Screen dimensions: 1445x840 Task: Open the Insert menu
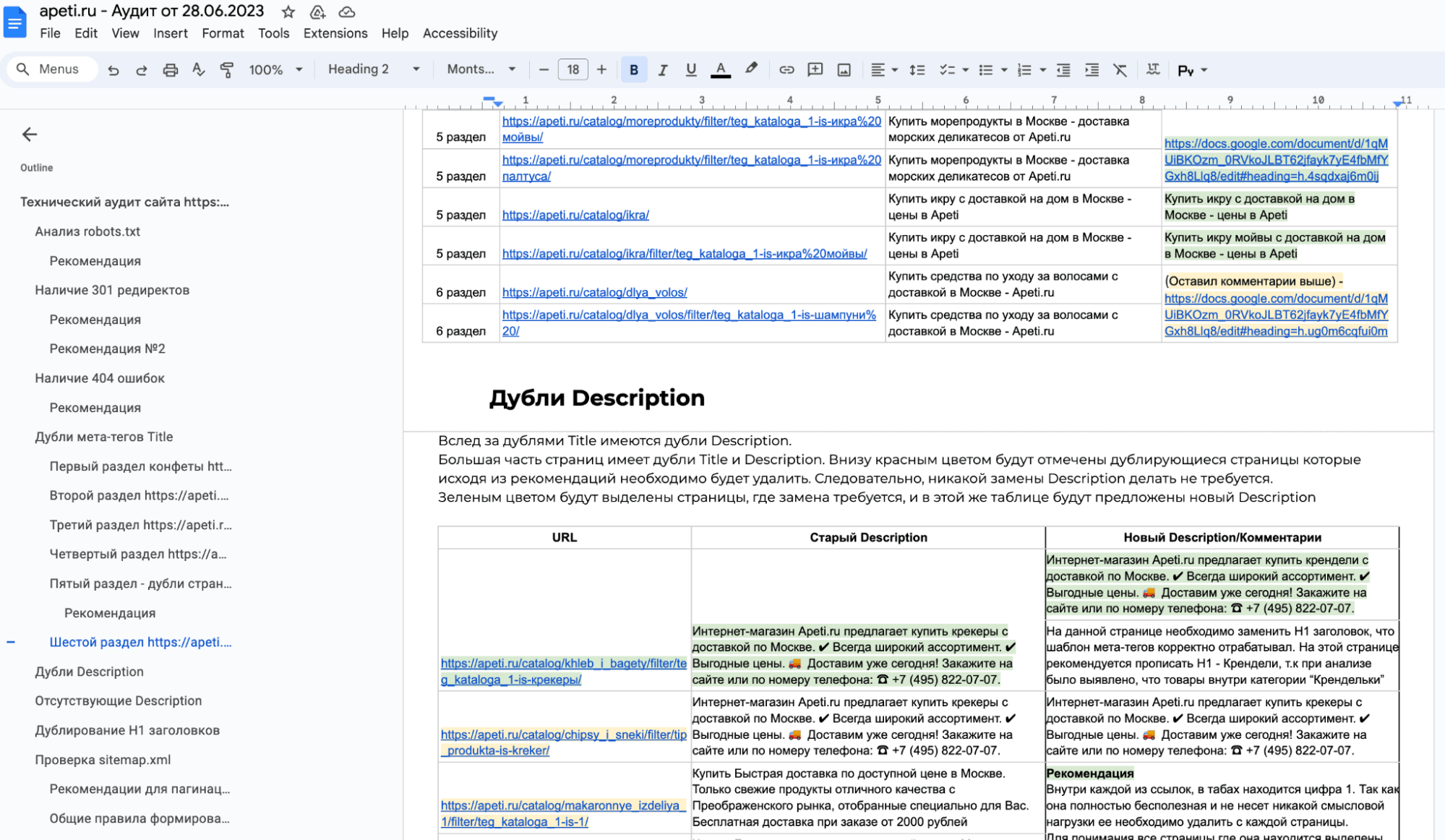pos(170,33)
